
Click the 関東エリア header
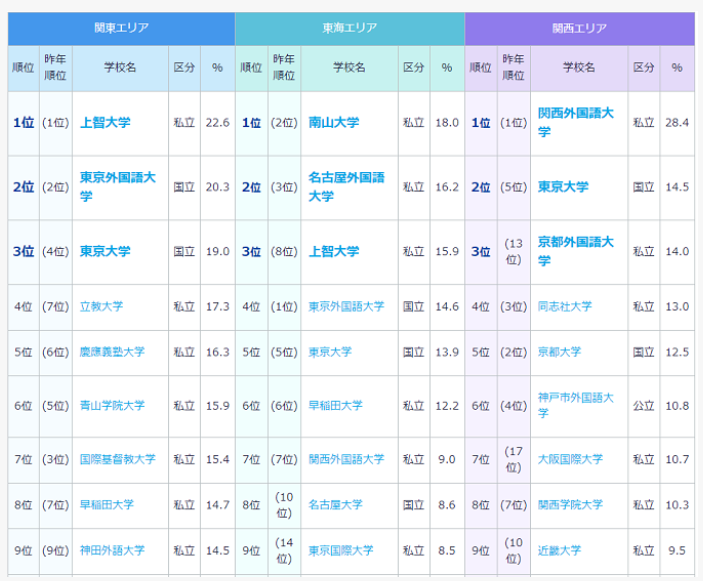(x=122, y=28)
